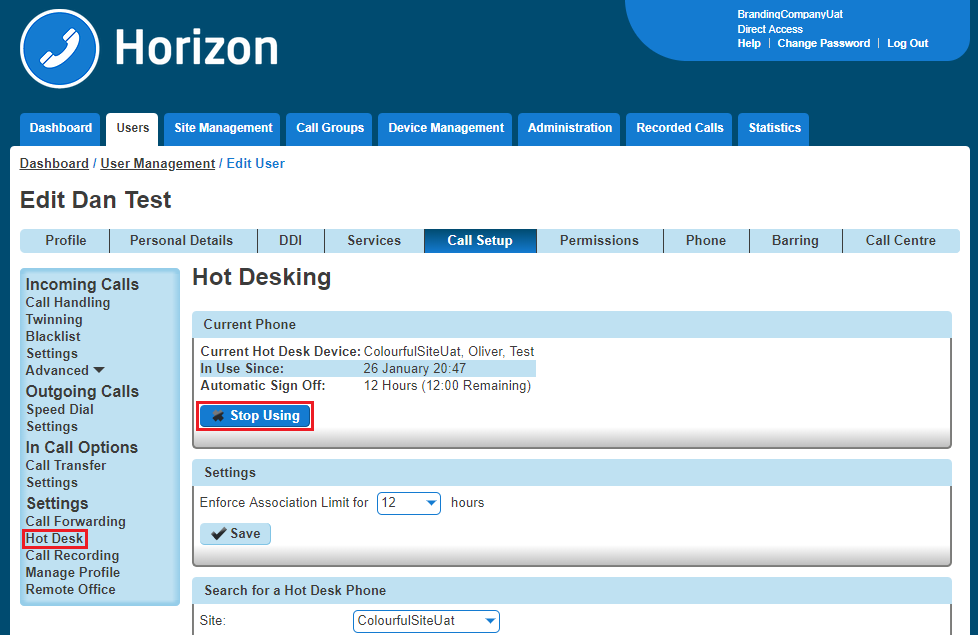Open the Device Management tab
978x635 pixels.
pos(445,128)
